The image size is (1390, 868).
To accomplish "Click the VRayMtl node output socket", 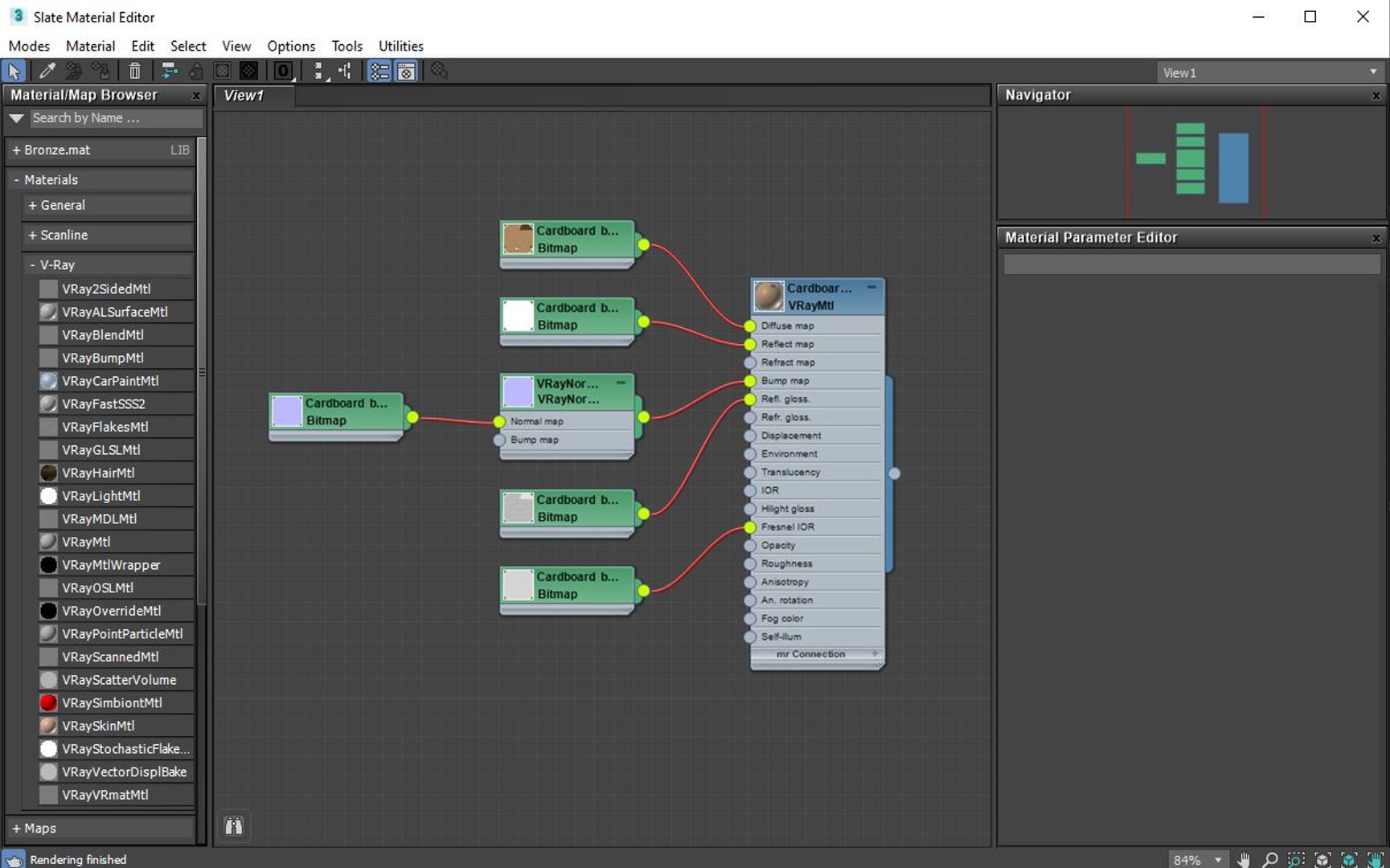I will [894, 473].
